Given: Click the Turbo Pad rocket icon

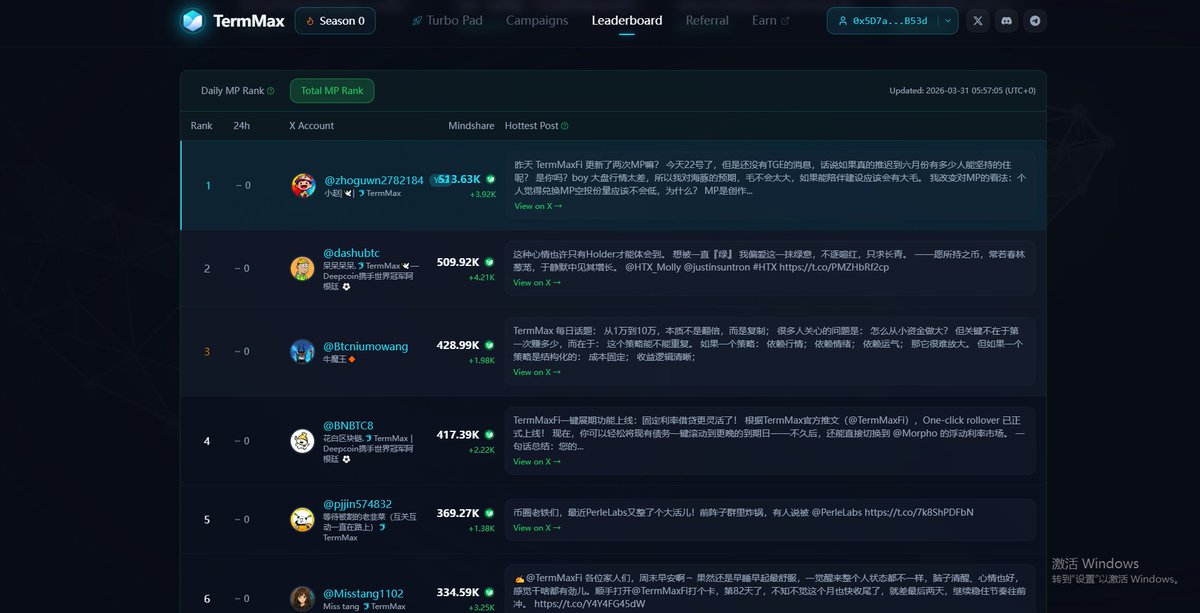Looking at the screenshot, I should click(417, 21).
